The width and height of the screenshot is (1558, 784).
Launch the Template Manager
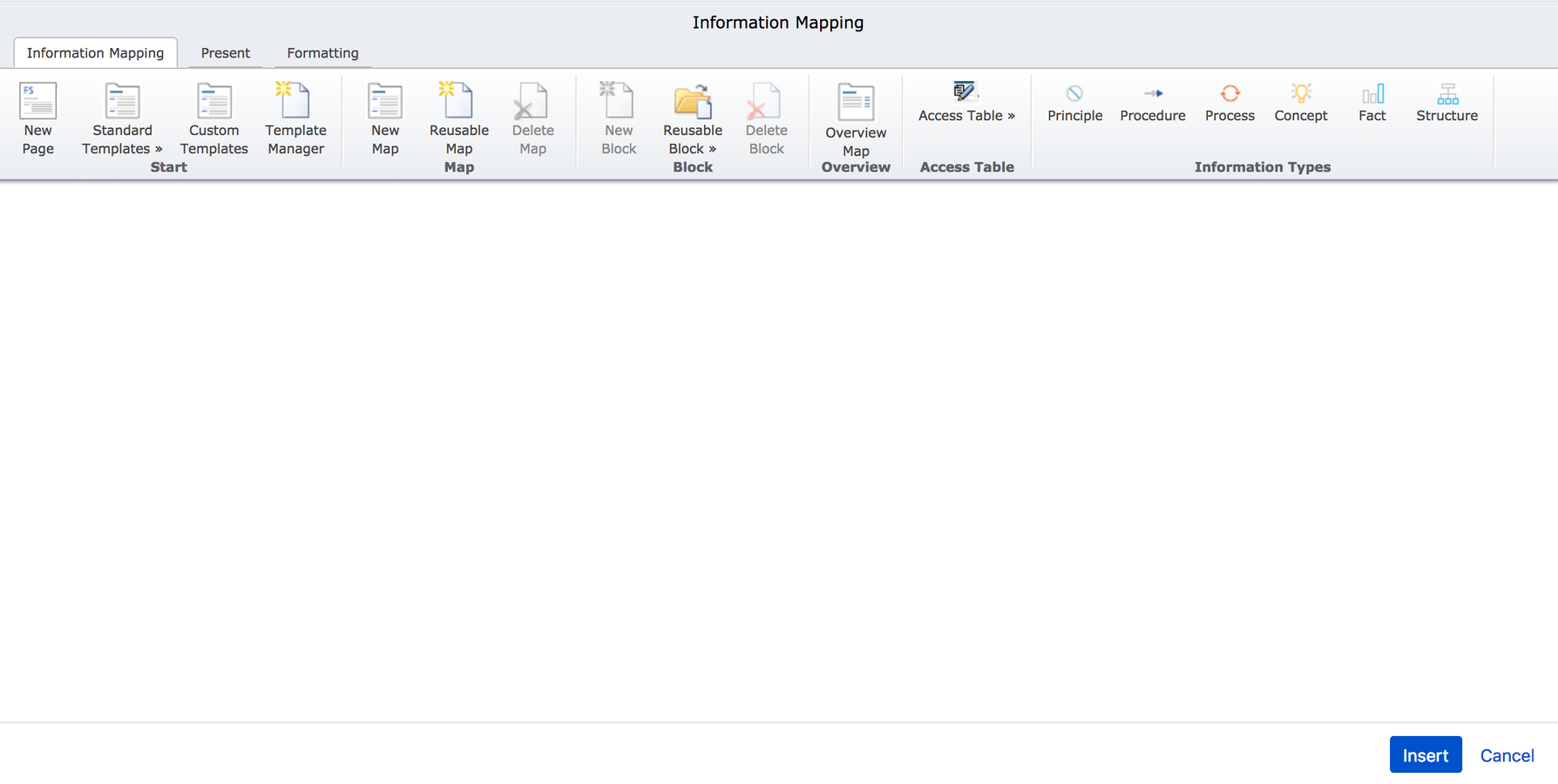295,118
